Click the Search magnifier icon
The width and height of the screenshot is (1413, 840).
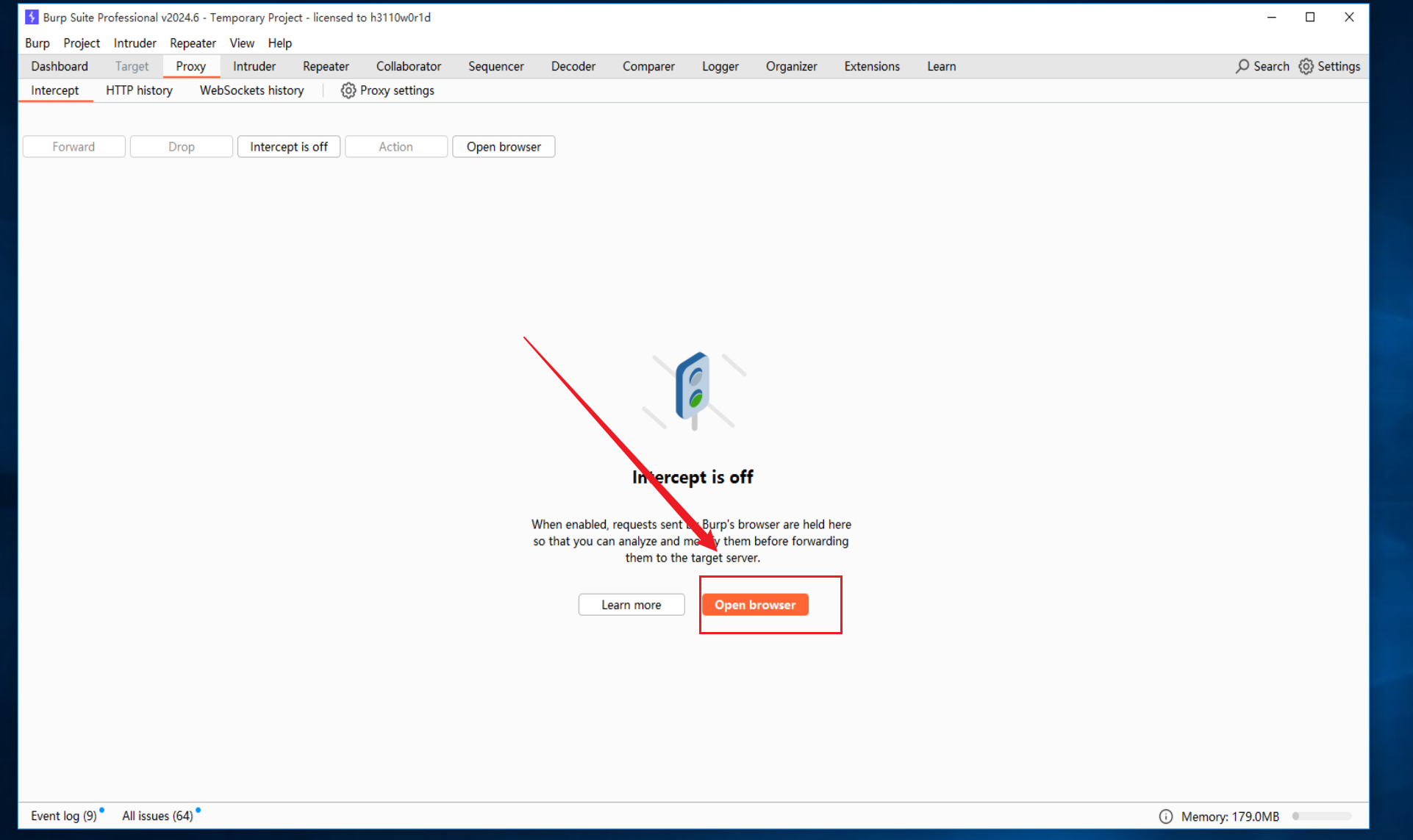1242,66
